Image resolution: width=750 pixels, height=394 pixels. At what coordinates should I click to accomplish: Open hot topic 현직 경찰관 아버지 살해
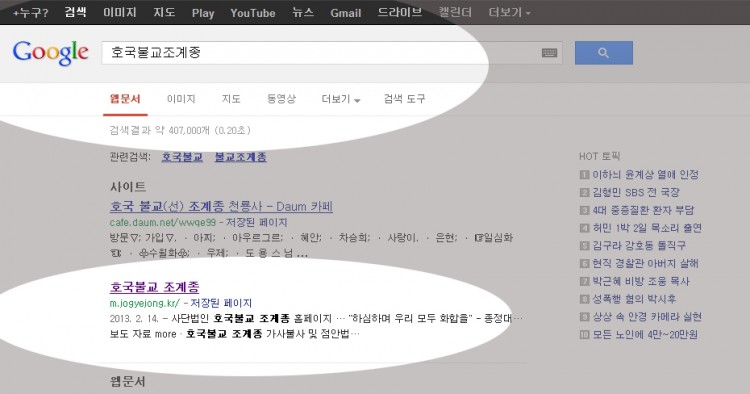[645, 263]
